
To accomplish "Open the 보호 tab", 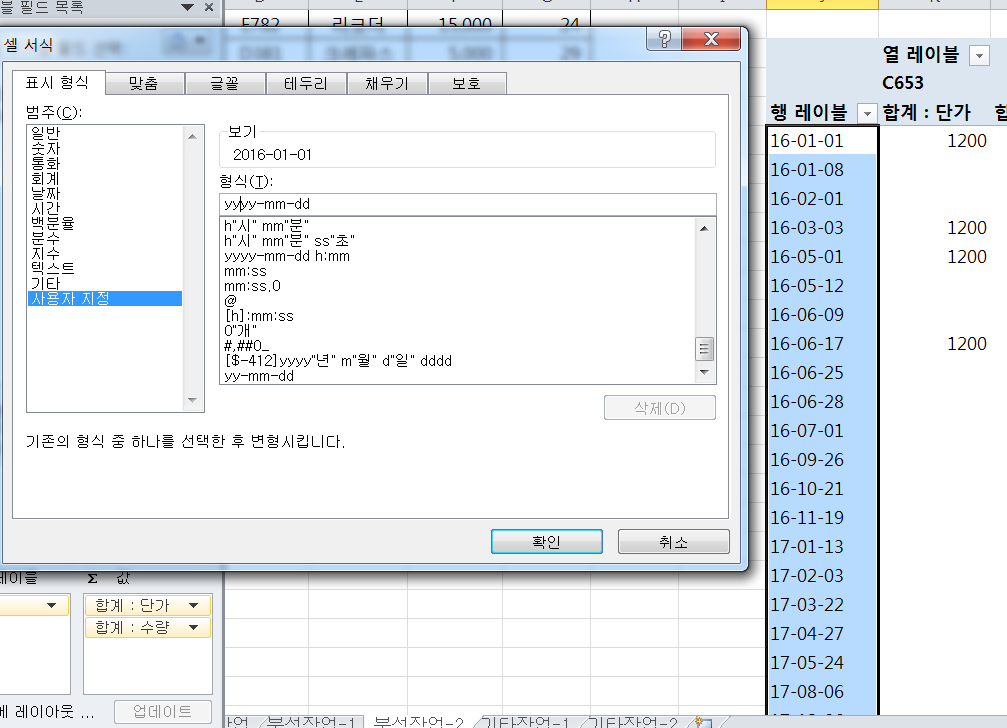I will click(466, 83).
